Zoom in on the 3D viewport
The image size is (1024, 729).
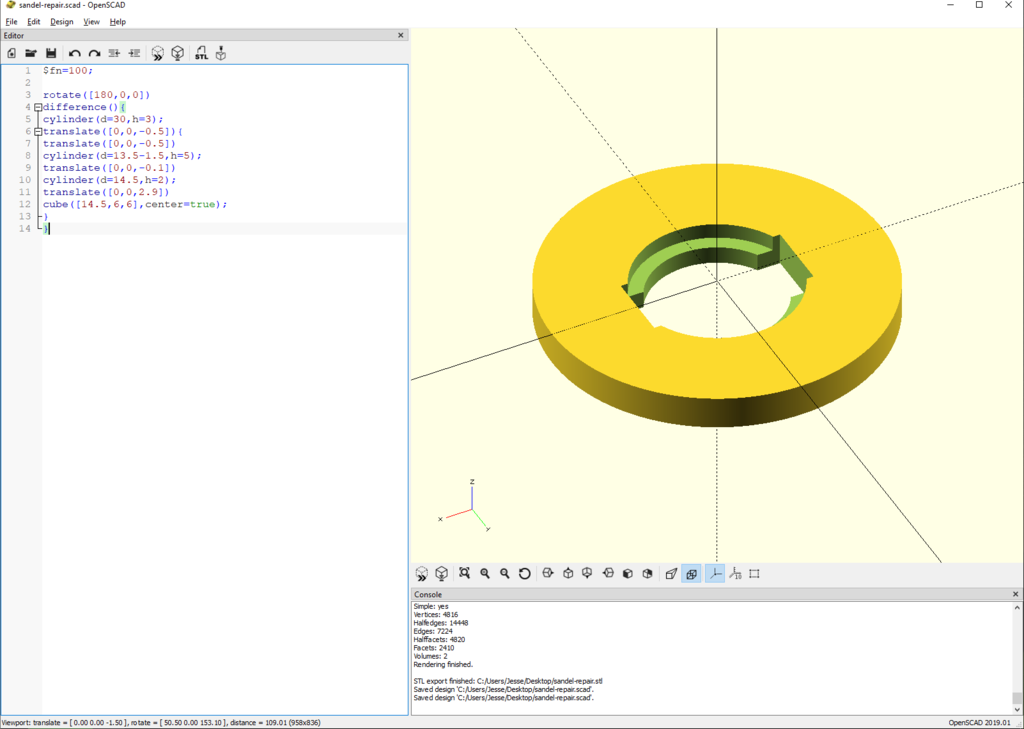tap(485, 573)
